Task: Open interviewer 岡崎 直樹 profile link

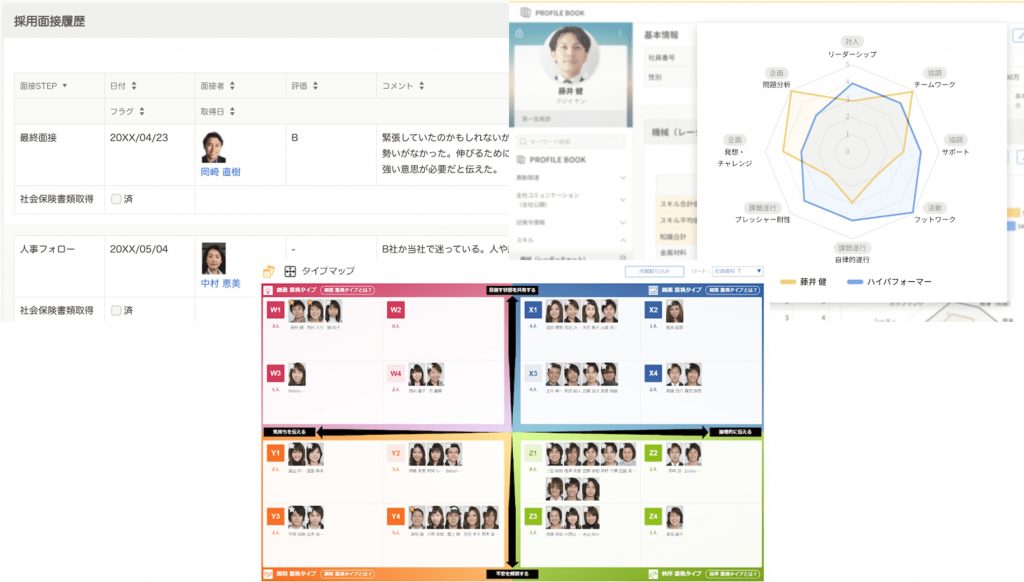Action: (x=220, y=172)
